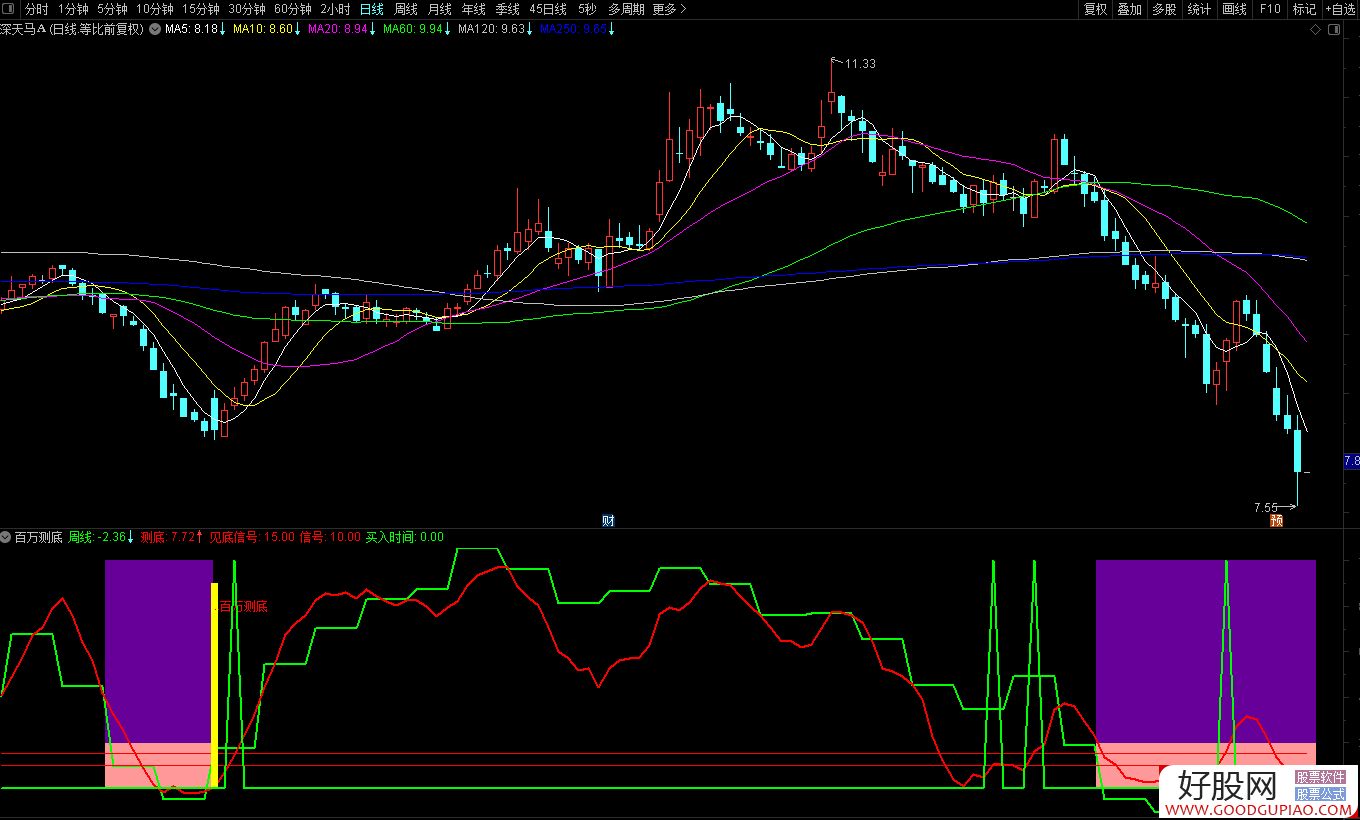
Task: Click the 多股 button
Action: 1164,9
